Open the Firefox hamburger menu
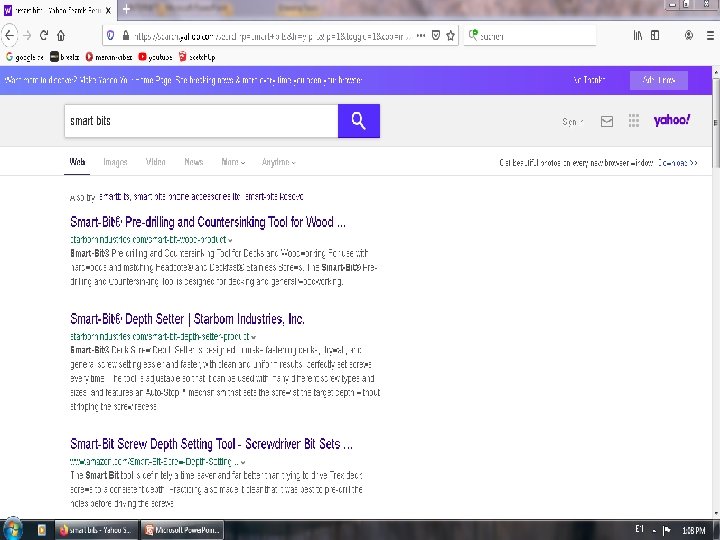Viewport: 720px width, 540px height. tap(710, 35)
